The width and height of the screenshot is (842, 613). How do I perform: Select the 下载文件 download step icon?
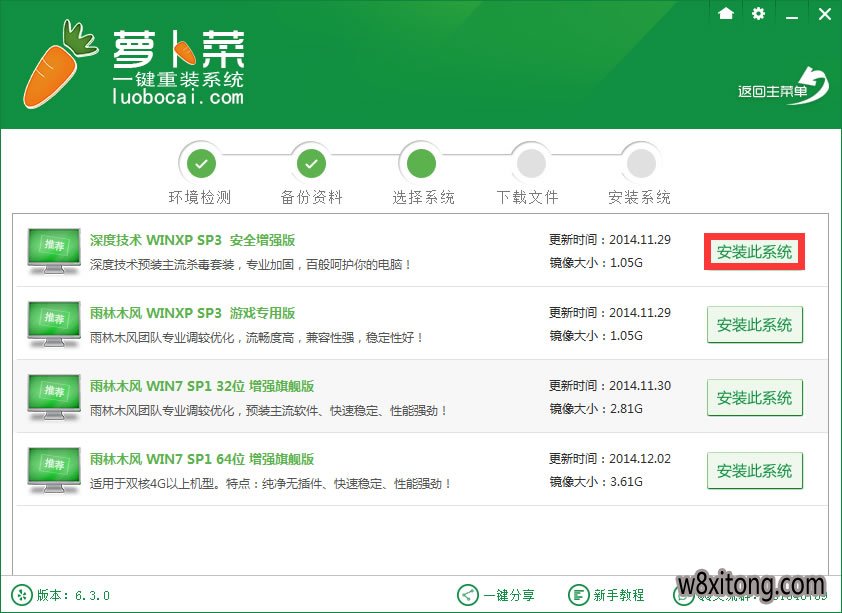(530, 161)
